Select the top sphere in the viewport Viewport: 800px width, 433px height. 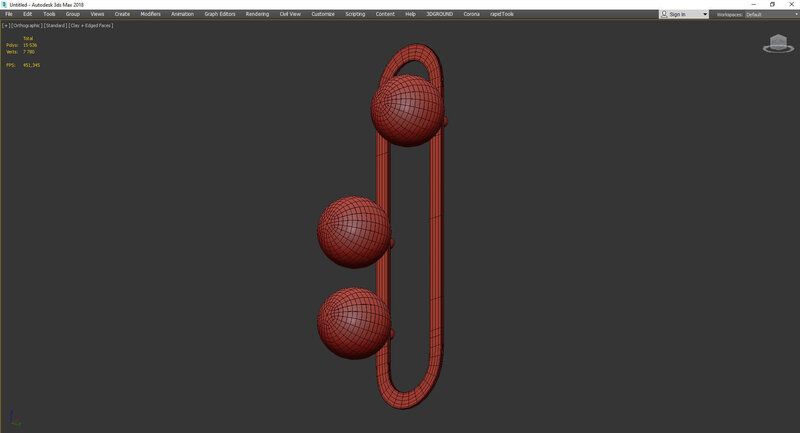point(405,110)
